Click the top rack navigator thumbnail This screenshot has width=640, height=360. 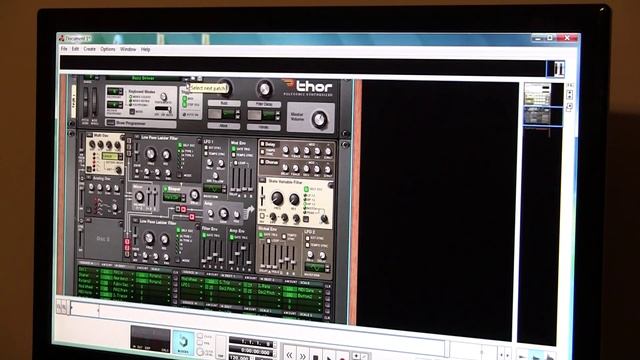(x=538, y=94)
